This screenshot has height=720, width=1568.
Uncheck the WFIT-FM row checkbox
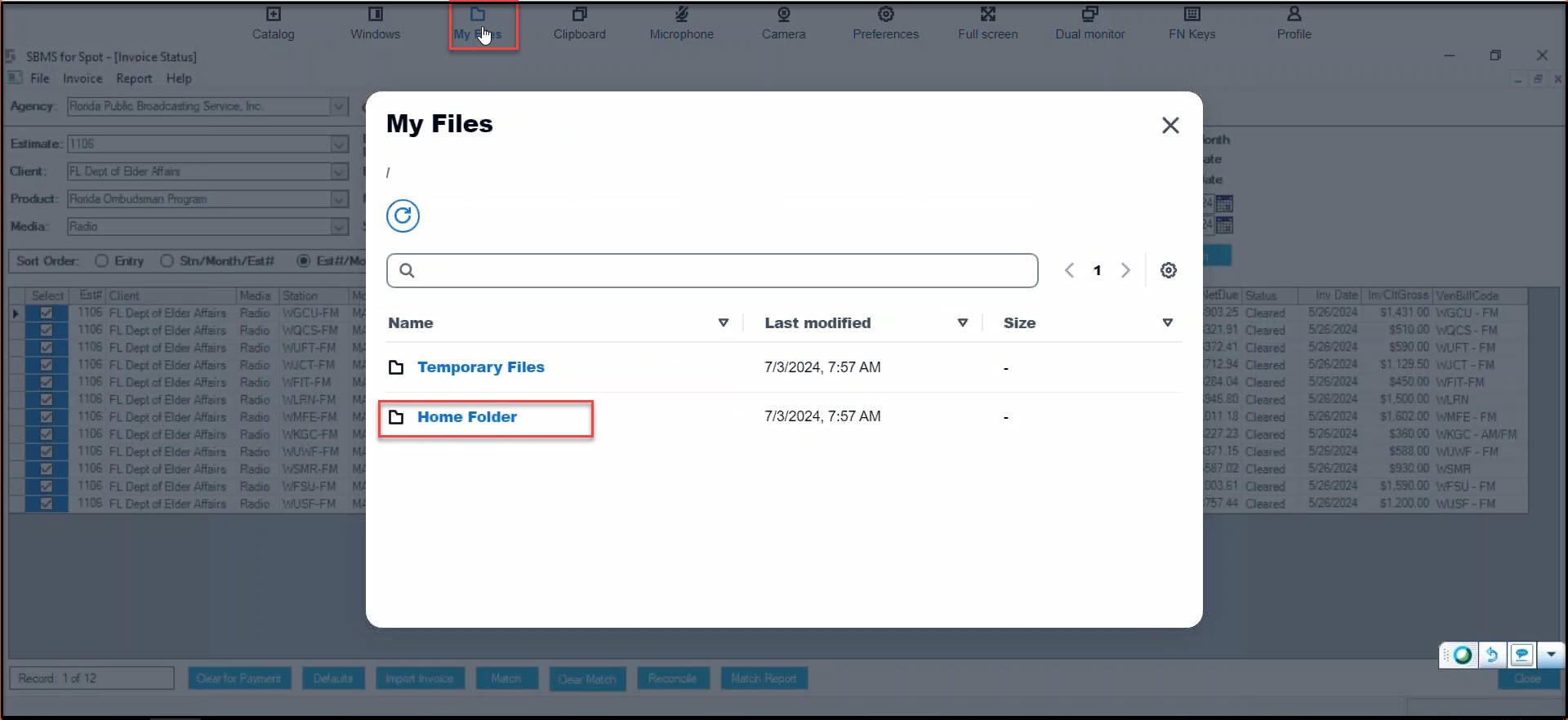[x=47, y=382]
